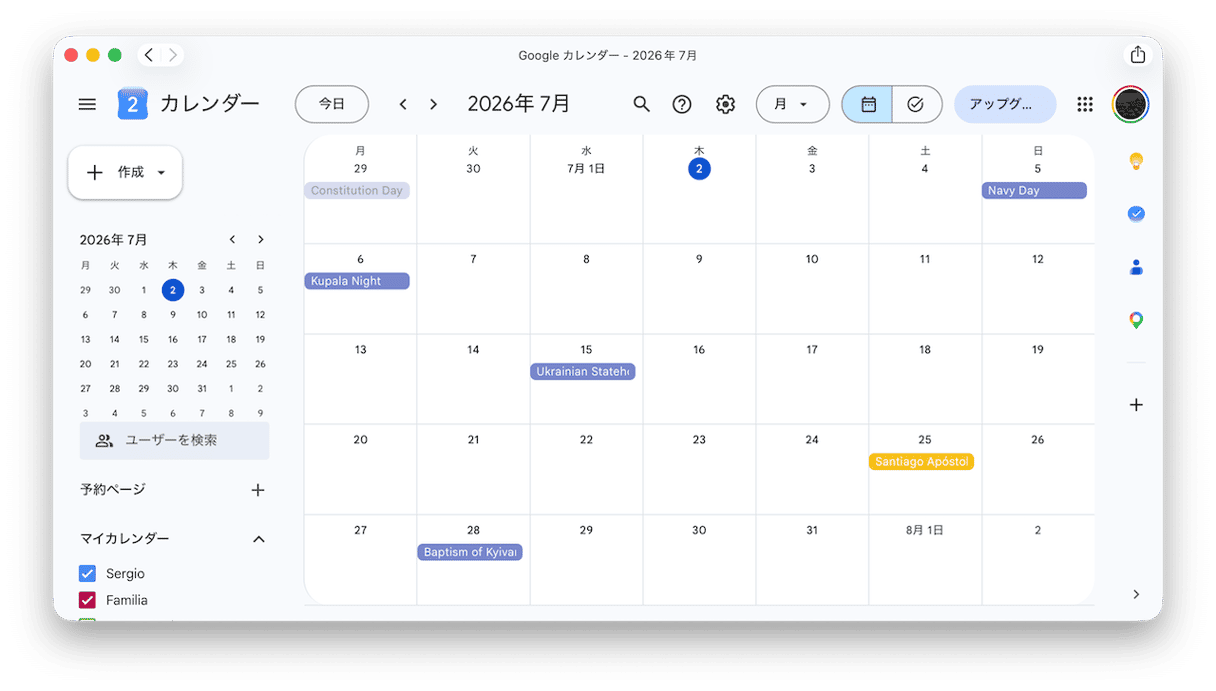The height and width of the screenshot is (691, 1216).
Task: Open Google Maps side panel icon
Action: (x=1136, y=320)
